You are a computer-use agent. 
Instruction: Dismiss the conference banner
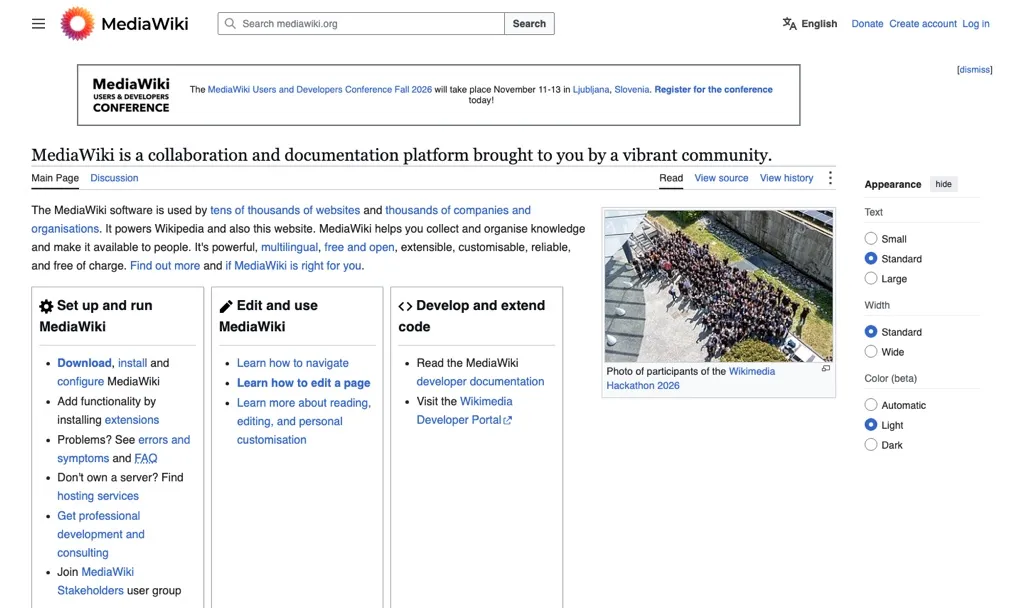pyautogui.click(x=974, y=70)
